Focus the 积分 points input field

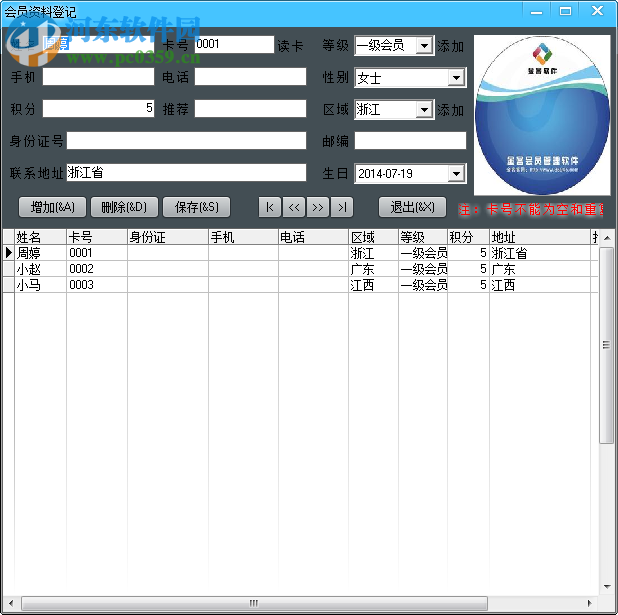(x=98, y=108)
